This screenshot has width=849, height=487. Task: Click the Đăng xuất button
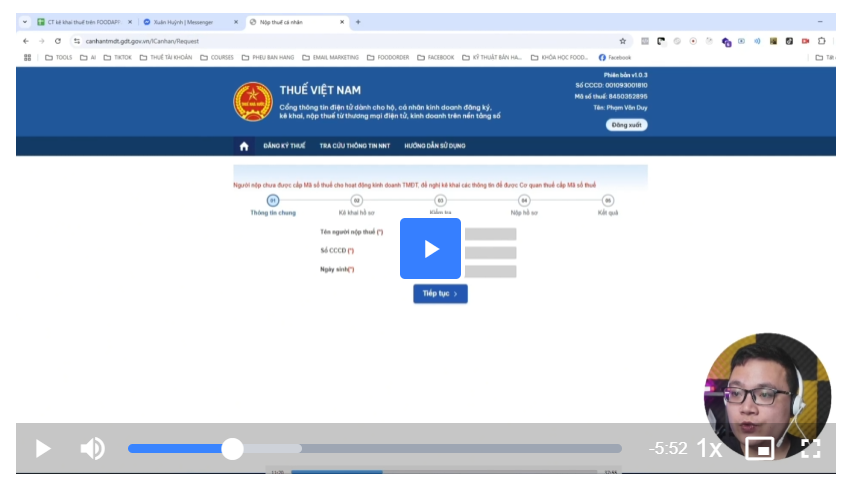pyautogui.click(x=626, y=125)
